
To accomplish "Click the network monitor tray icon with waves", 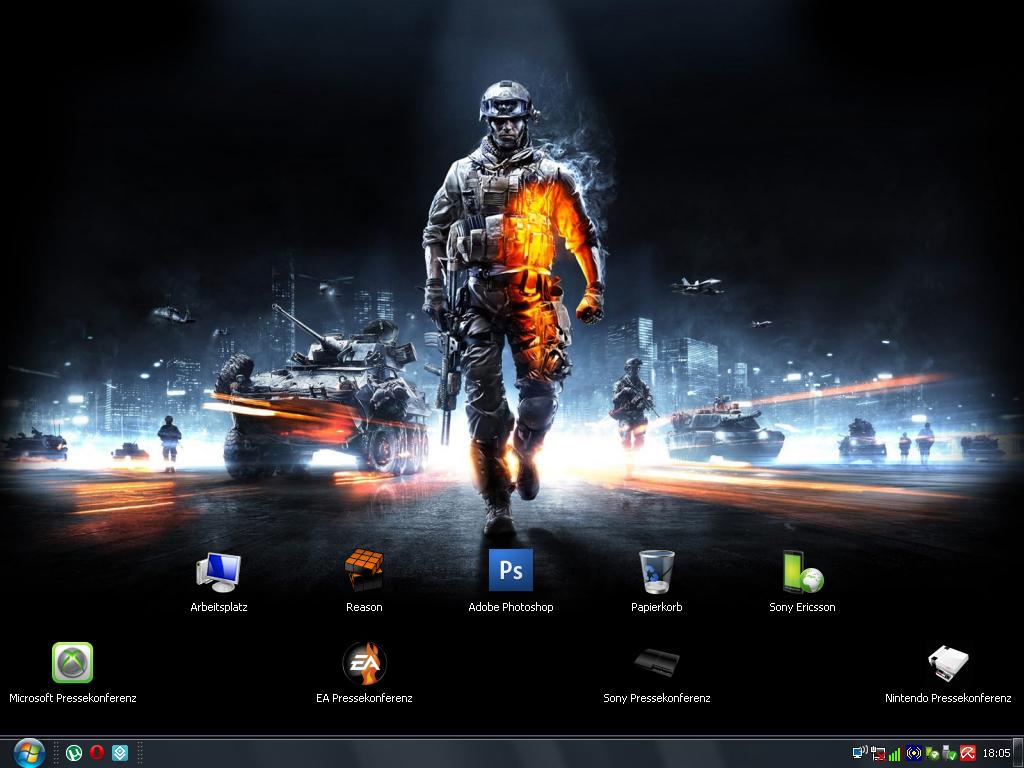I will [860, 753].
